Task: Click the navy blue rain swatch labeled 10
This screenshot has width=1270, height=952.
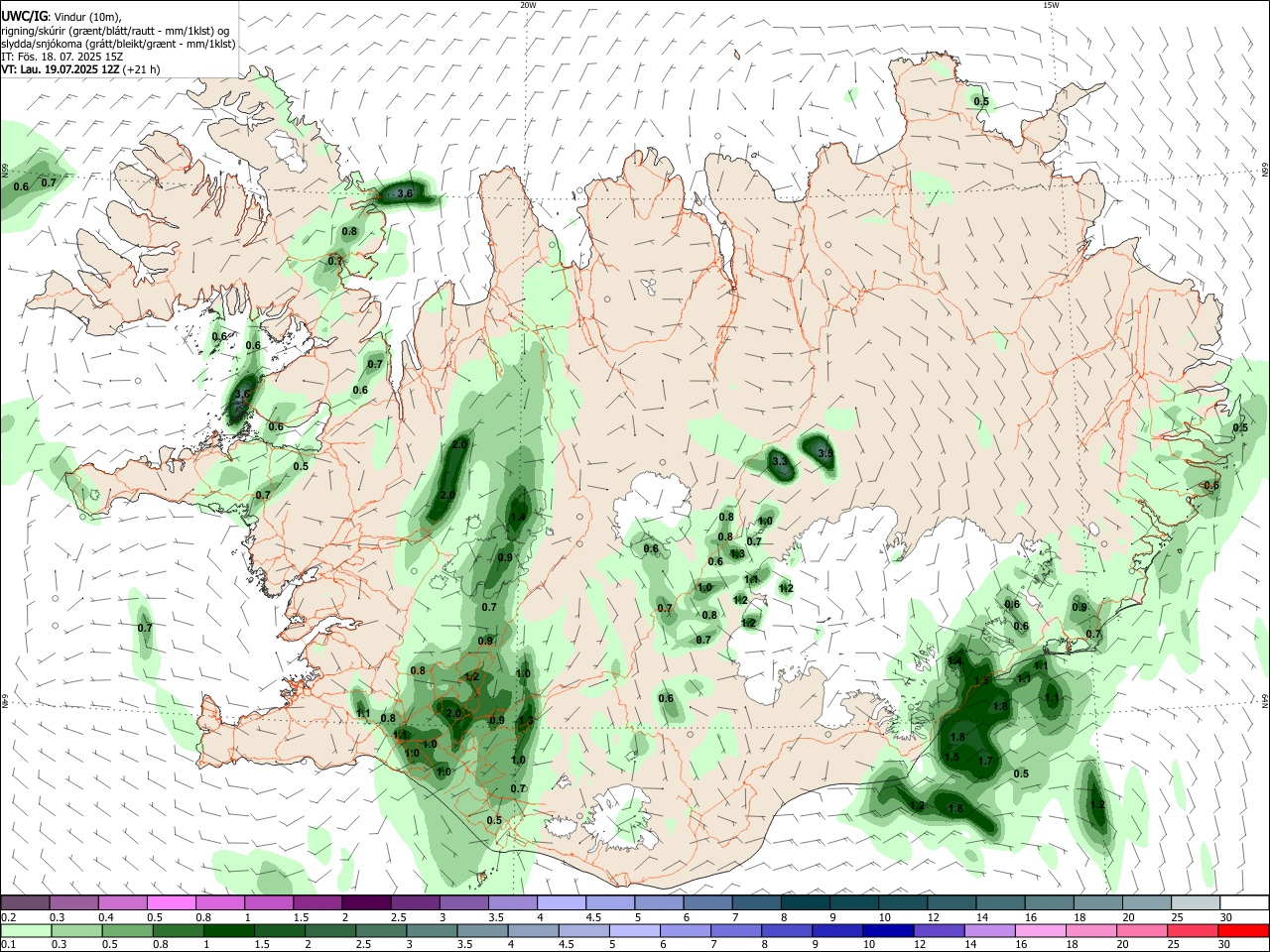Action: [888, 931]
